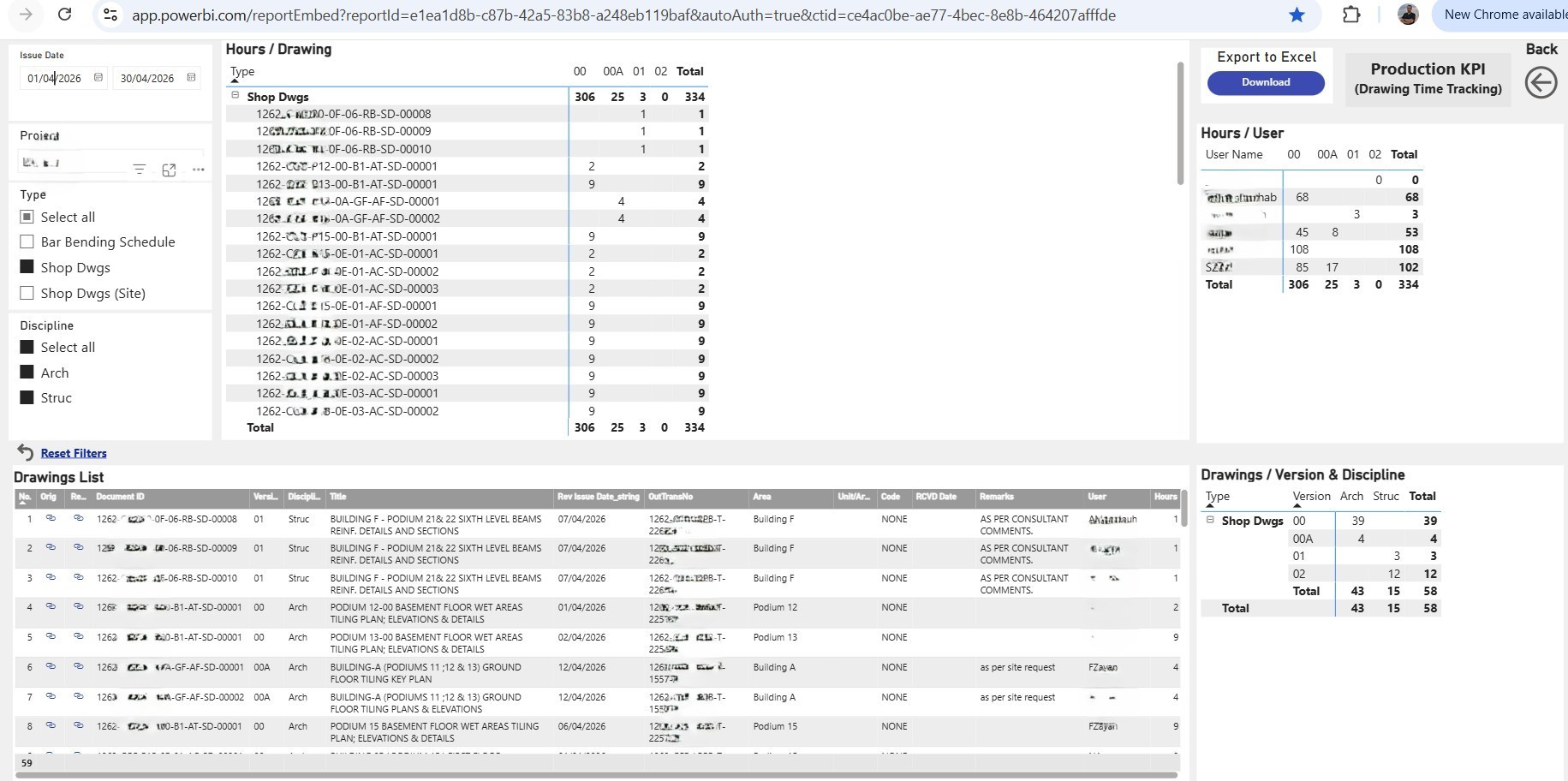Click the Download button under Export to Excel

[1266, 82]
